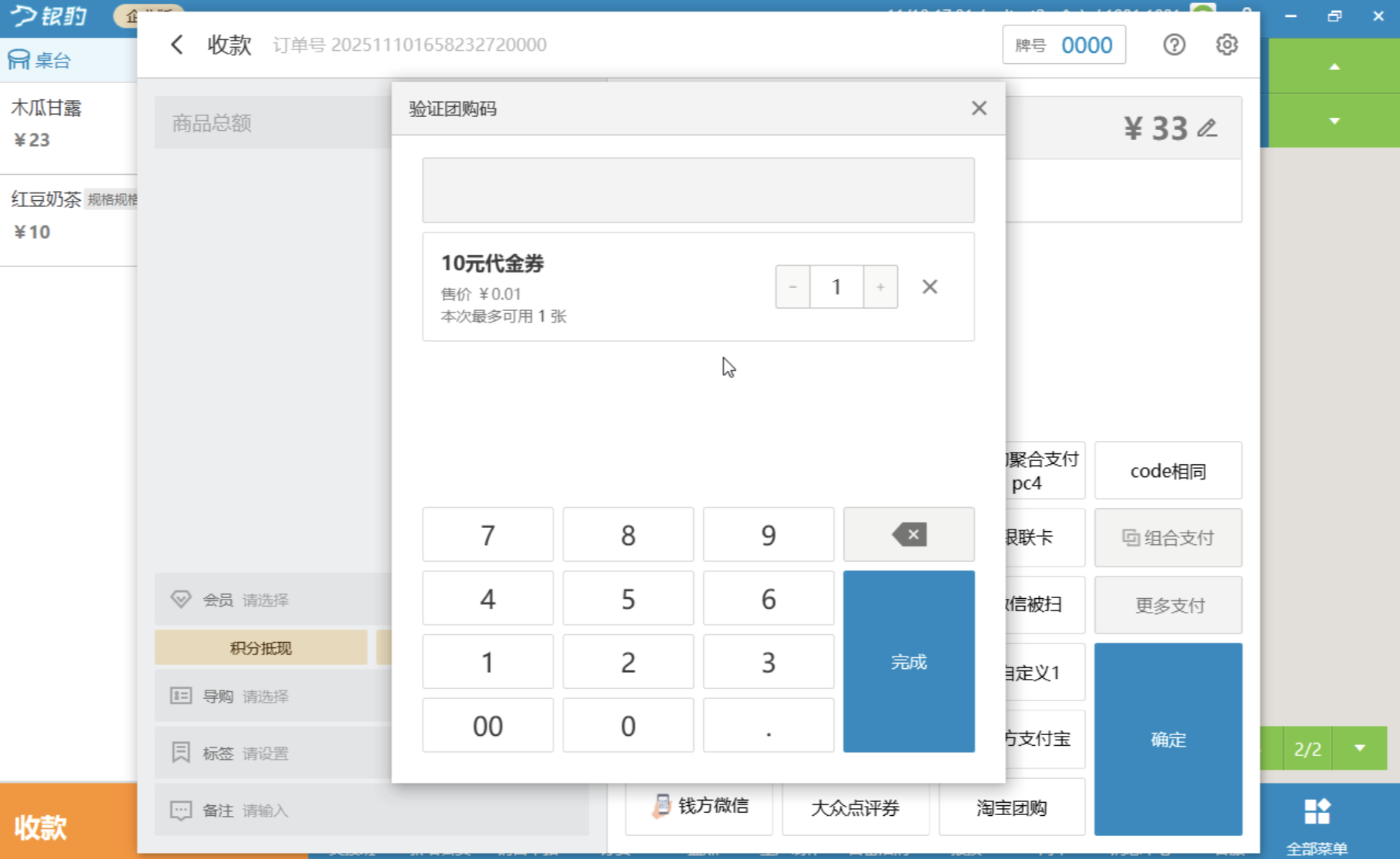Increase the coupon quantity with plus

coord(880,287)
